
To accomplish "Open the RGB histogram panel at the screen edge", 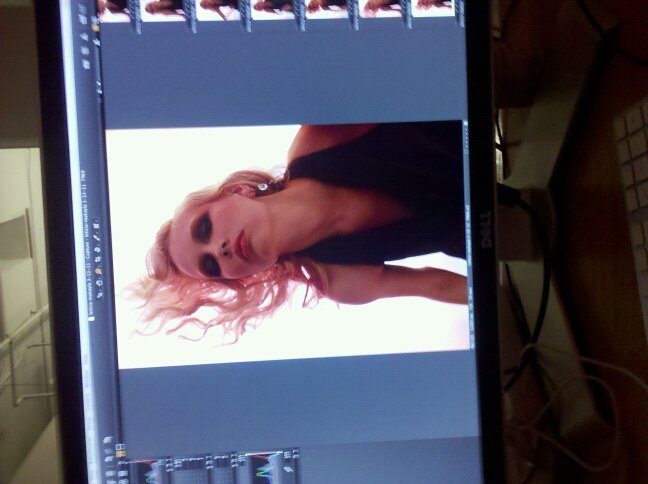I will pyautogui.click(x=151, y=472).
